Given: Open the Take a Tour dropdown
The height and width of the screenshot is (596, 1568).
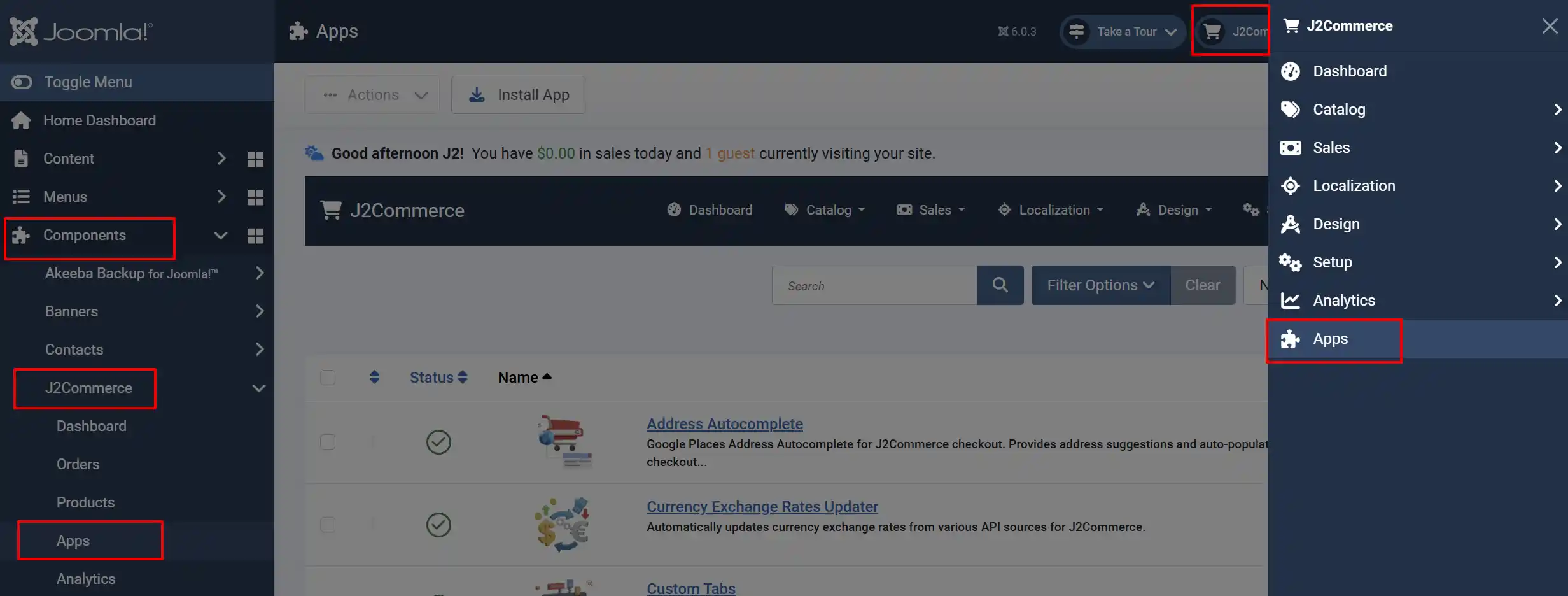Looking at the screenshot, I should pos(1123,31).
